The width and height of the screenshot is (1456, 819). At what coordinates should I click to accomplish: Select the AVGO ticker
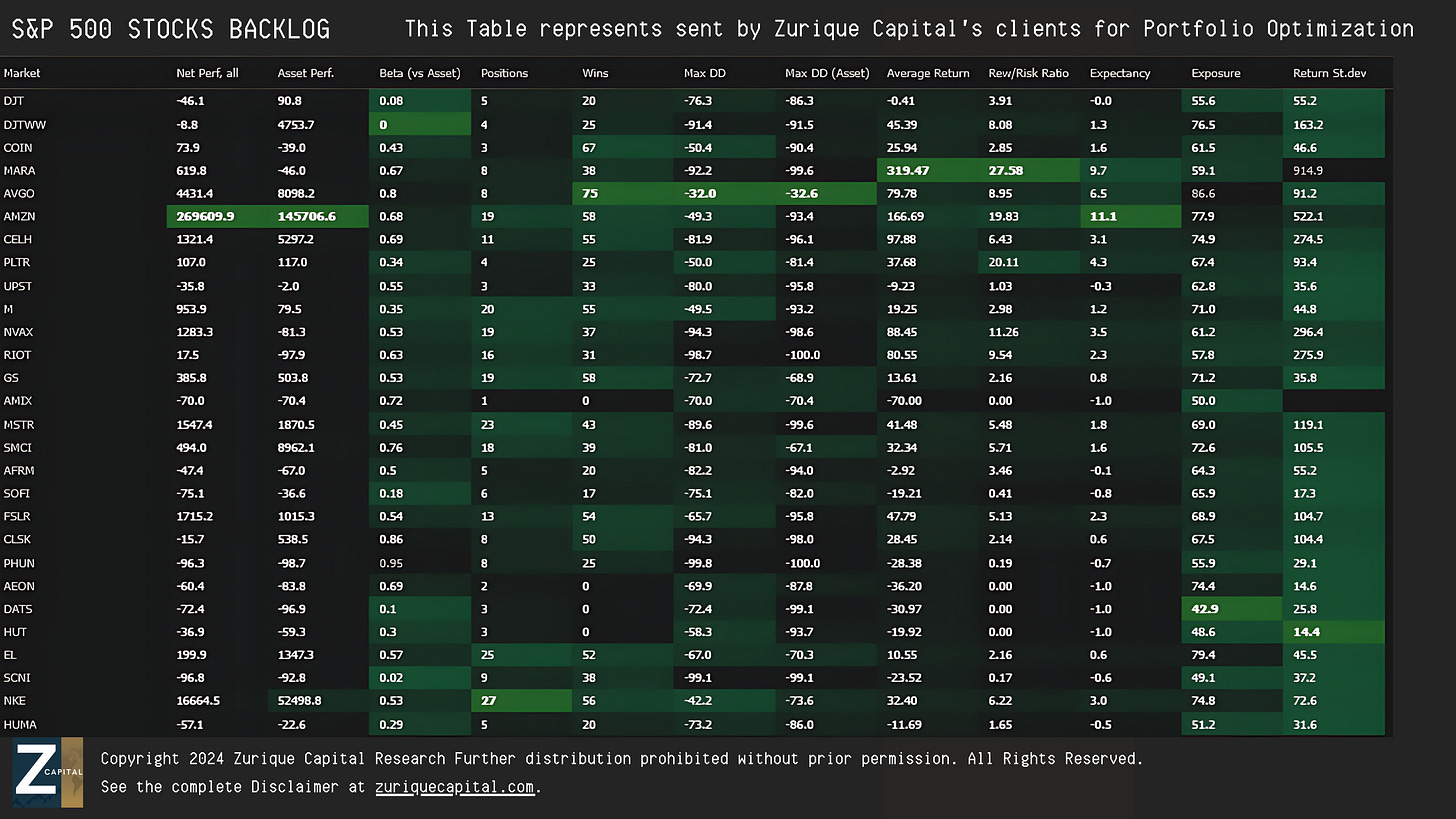click(x=19, y=193)
